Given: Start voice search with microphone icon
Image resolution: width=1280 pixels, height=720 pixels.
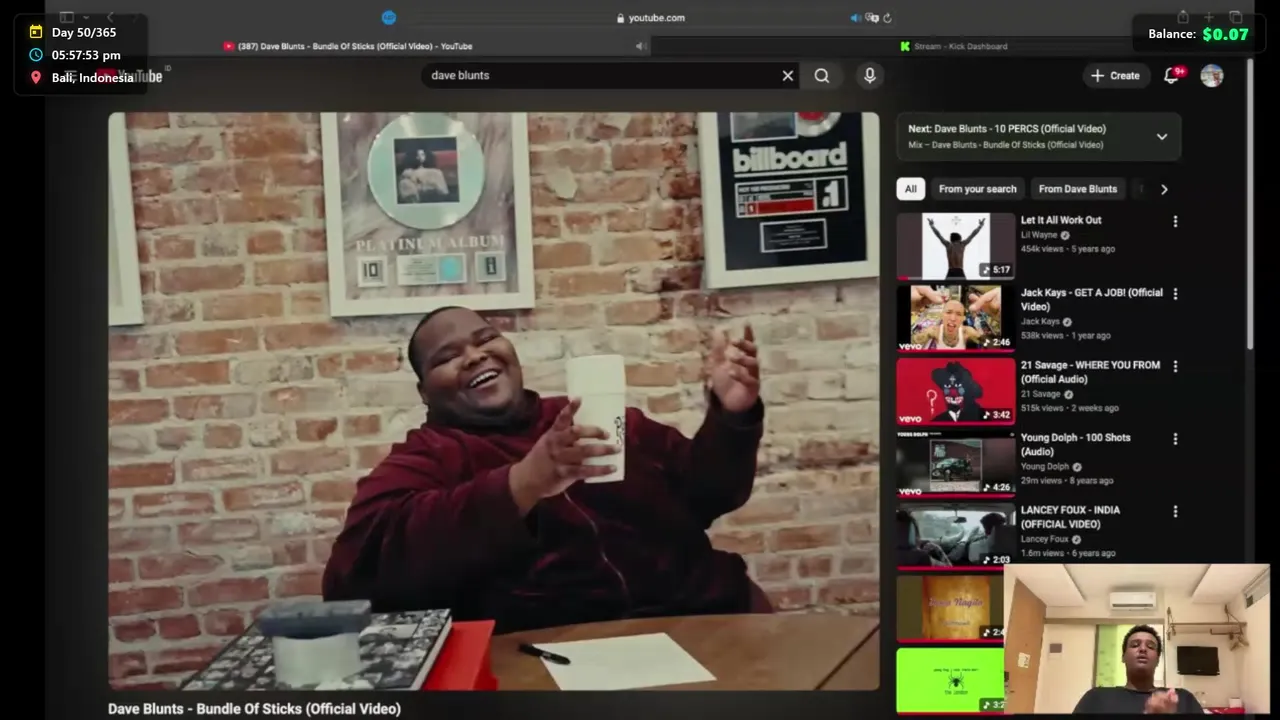Looking at the screenshot, I should [x=870, y=75].
